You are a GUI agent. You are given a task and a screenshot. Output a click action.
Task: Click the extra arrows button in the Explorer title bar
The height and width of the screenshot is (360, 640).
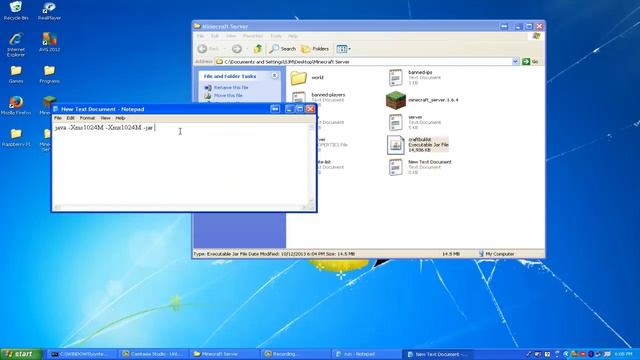point(504,26)
